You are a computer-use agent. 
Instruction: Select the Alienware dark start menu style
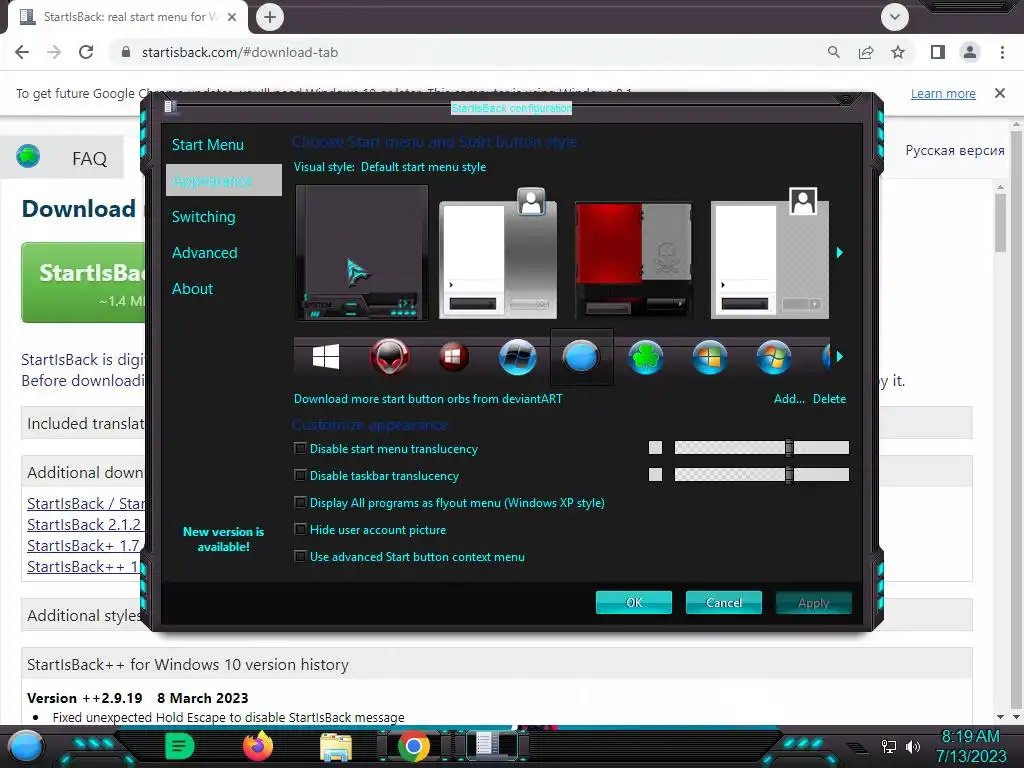pos(361,252)
